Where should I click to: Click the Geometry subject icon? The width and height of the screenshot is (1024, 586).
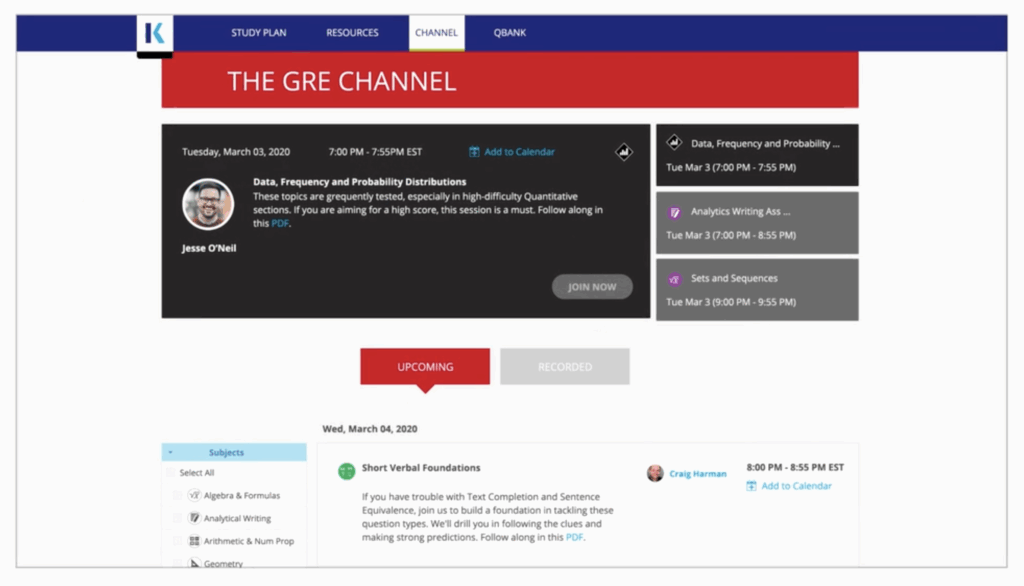tap(195, 563)
